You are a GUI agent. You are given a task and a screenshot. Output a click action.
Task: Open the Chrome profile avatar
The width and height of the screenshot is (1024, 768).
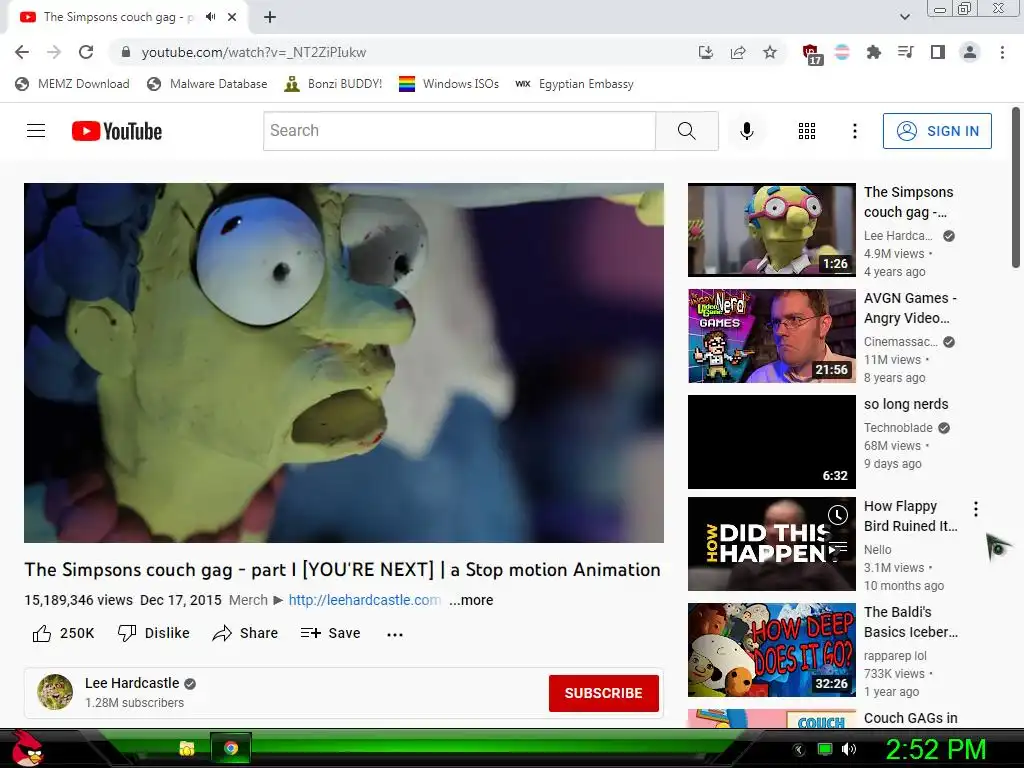(x=970, y=52)
